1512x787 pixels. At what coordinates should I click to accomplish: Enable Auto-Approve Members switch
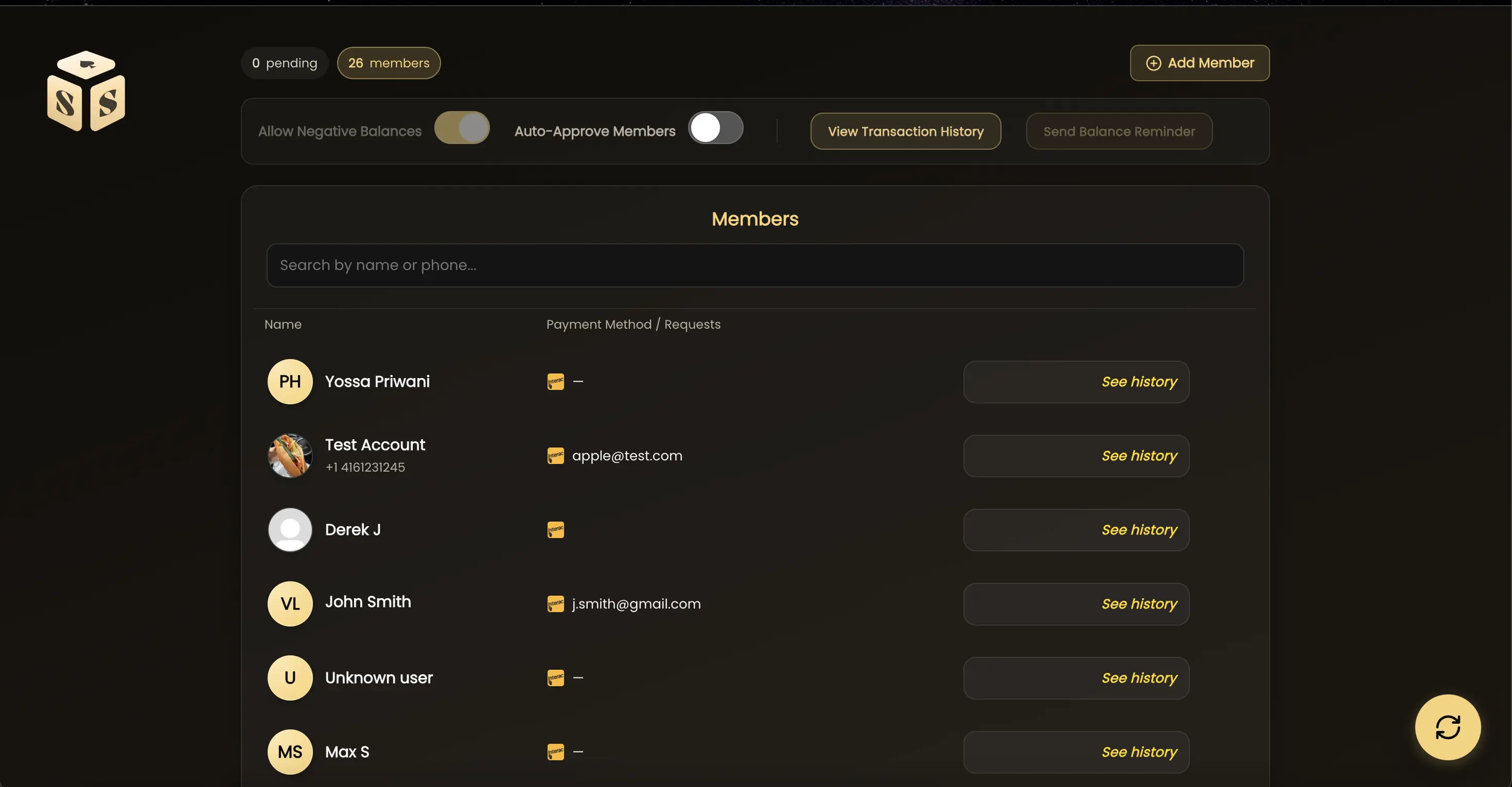coord(715,128)
